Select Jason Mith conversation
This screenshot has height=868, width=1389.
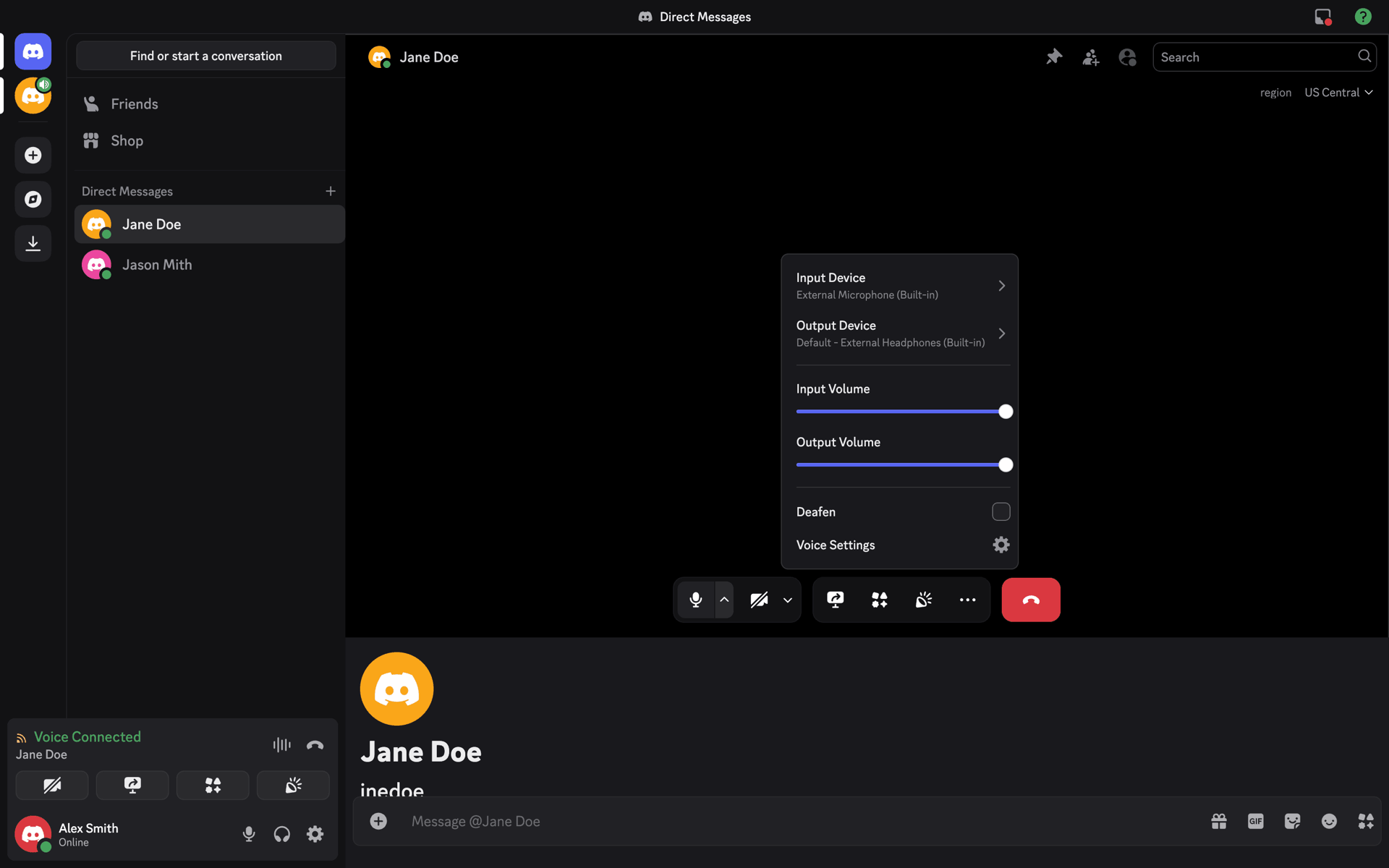click(x=210, y=265)
